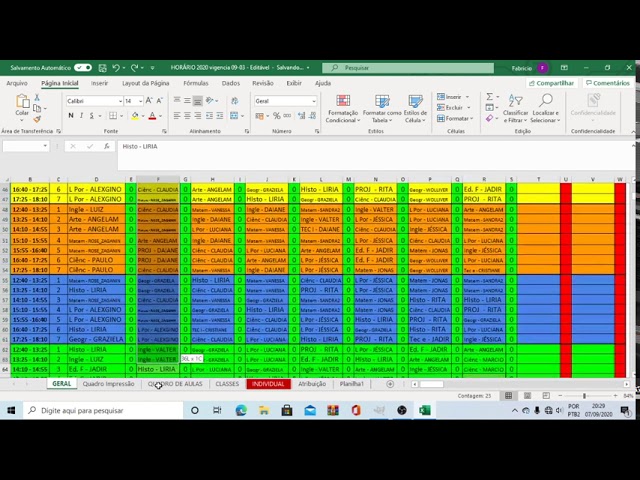
Task: Open the Revisão ribbon tab
Action: coord(263,83)
